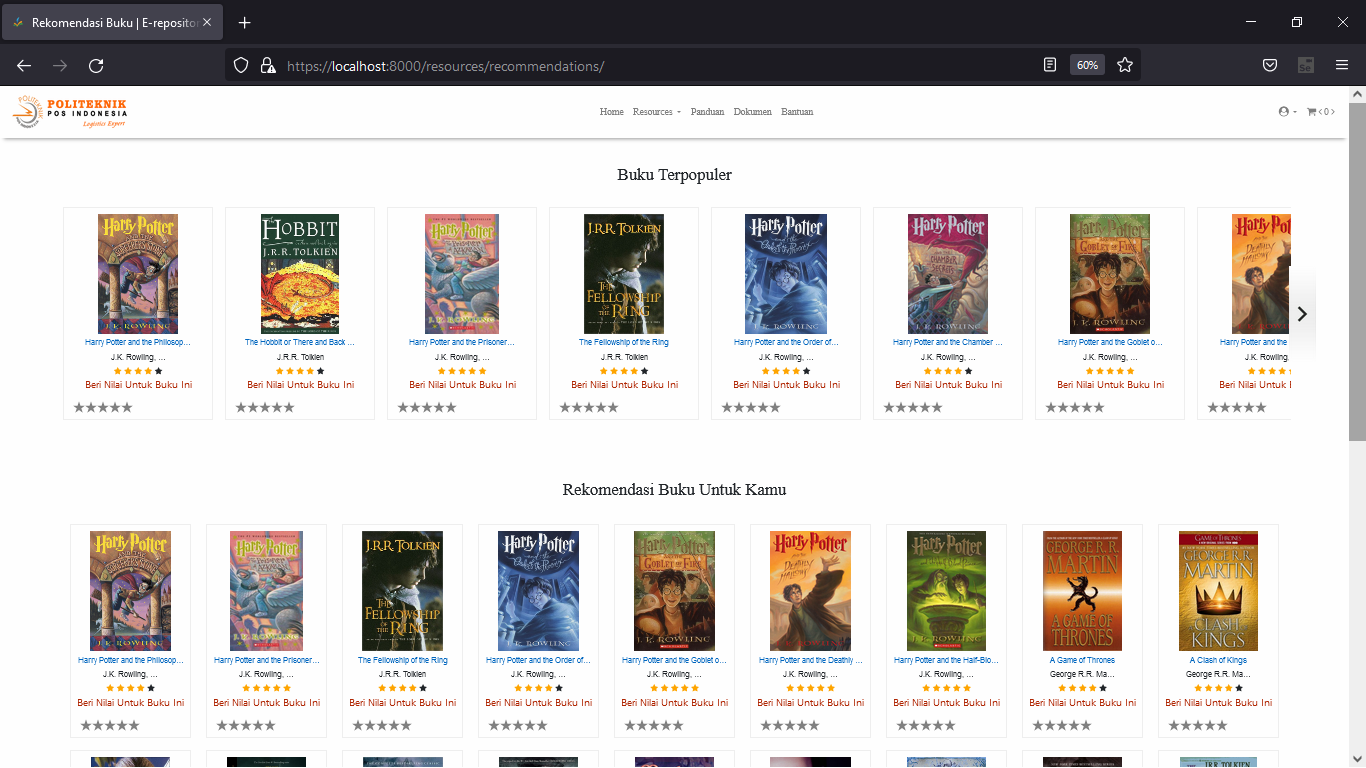Reset the 60% zoom level badge
1366x768 pixels.
click(1087, 65)
